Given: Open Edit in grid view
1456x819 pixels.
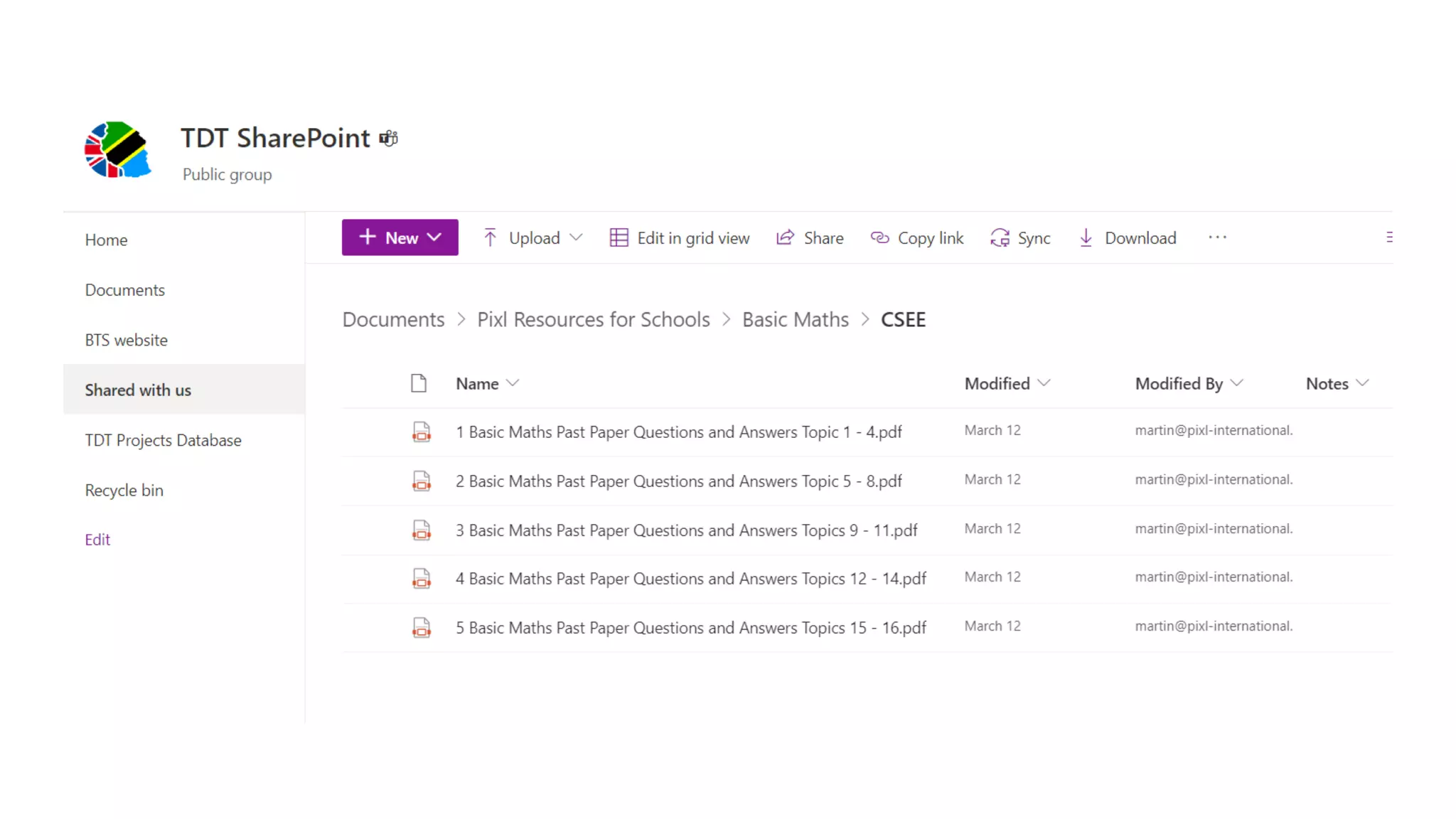Looking at the screenshot, I should 680,238.
